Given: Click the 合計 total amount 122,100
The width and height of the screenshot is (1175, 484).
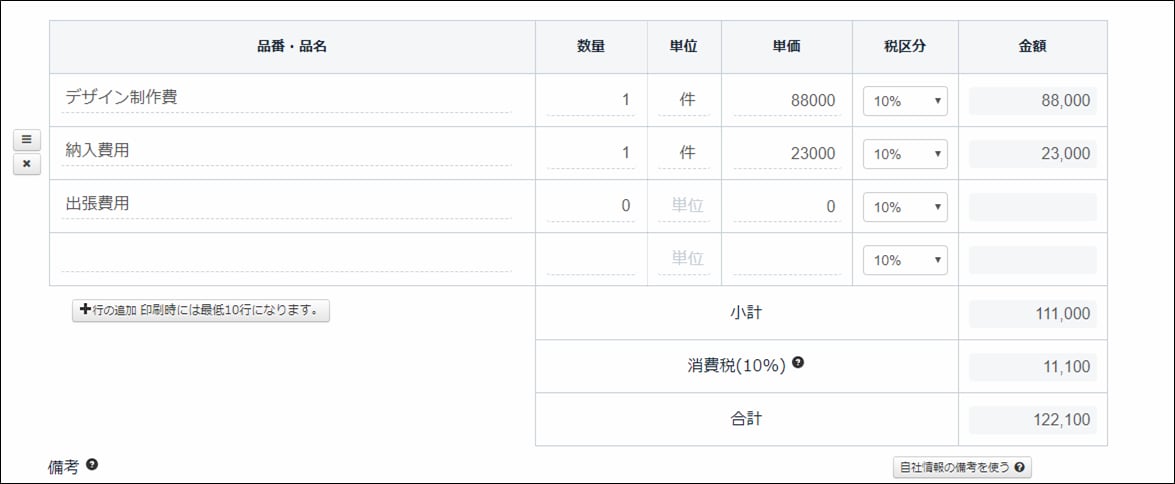Looking at the screenshot, I should (1033, 420).
